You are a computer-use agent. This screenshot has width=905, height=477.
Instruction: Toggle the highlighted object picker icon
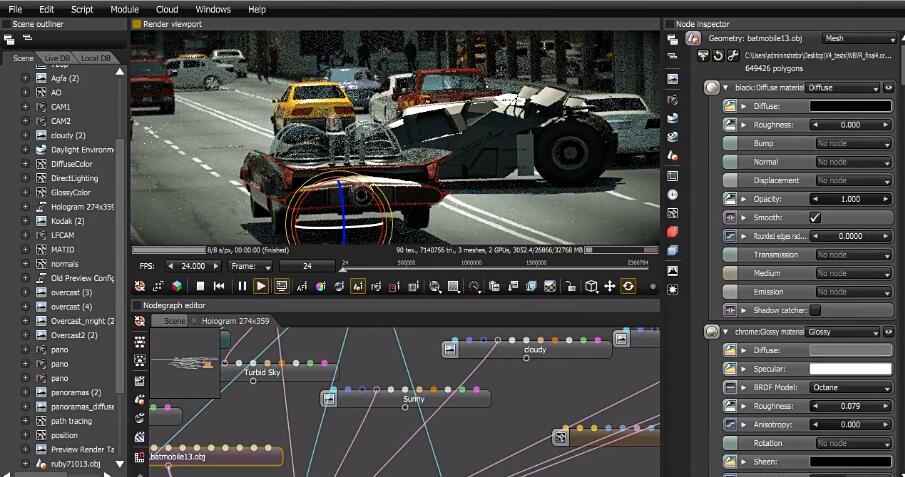(358, 286)
